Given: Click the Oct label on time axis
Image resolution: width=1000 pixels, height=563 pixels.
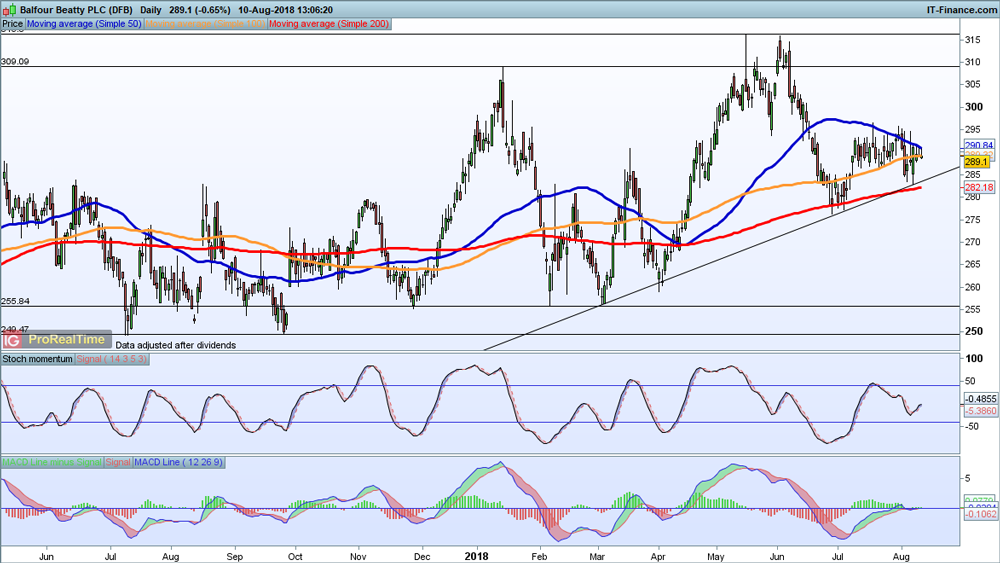Looking at the screenshot, I should point(295,557).
